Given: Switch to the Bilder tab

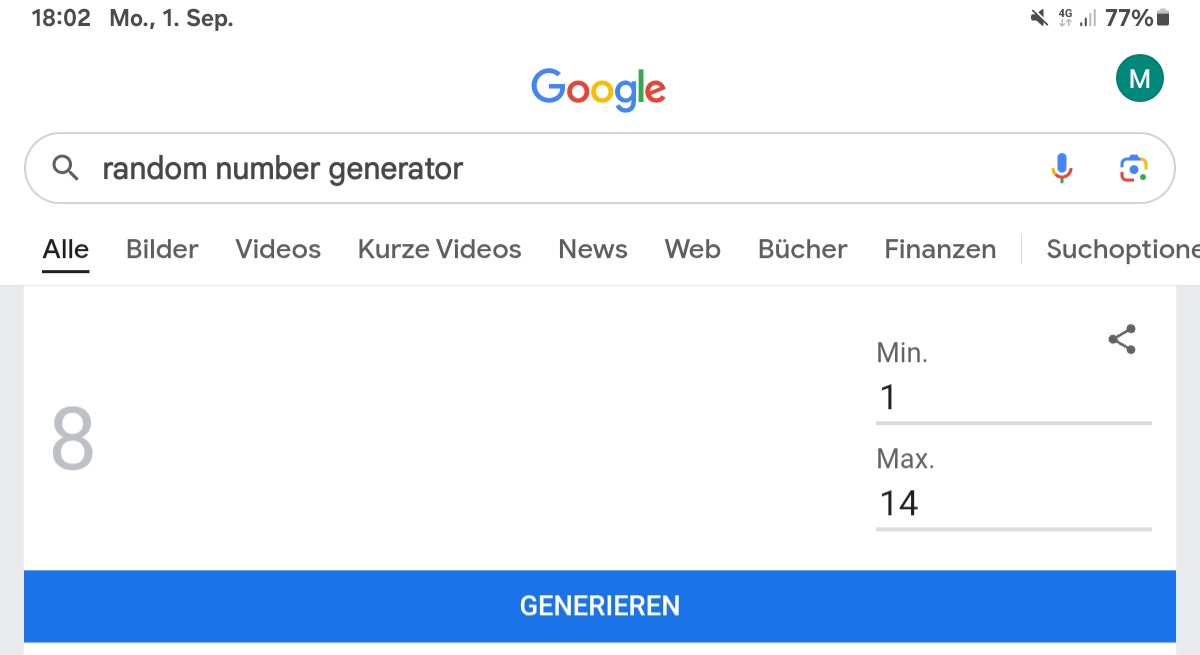Looking at the screenshot, I should pos(162,249).
